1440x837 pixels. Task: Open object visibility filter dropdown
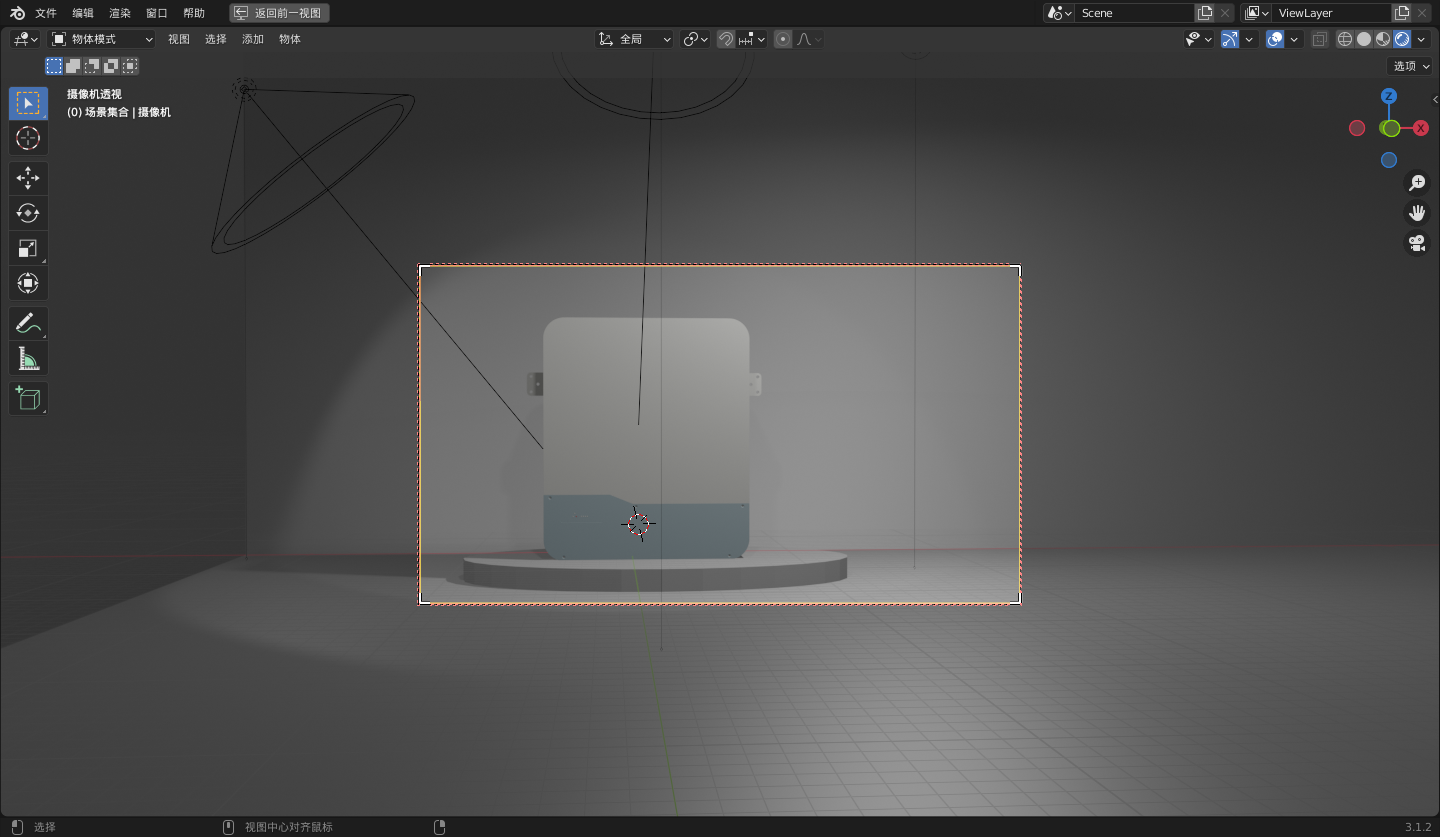[1199, 39]
